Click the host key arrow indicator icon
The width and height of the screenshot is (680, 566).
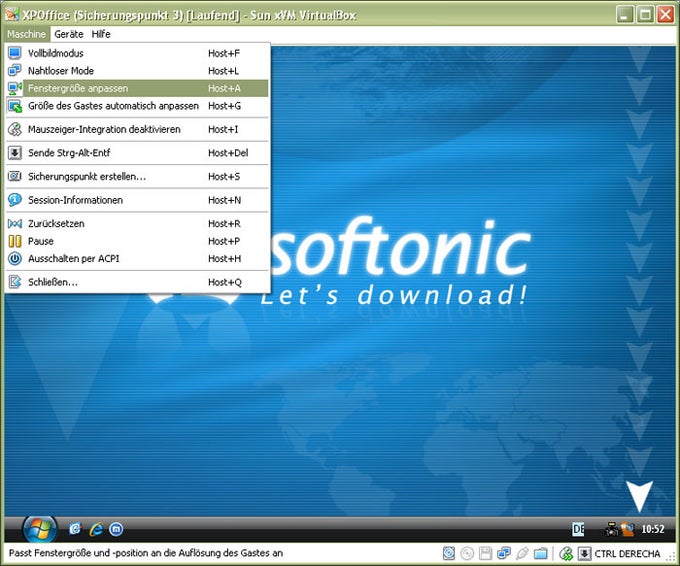pyautogui.click(x=585, y=553)
